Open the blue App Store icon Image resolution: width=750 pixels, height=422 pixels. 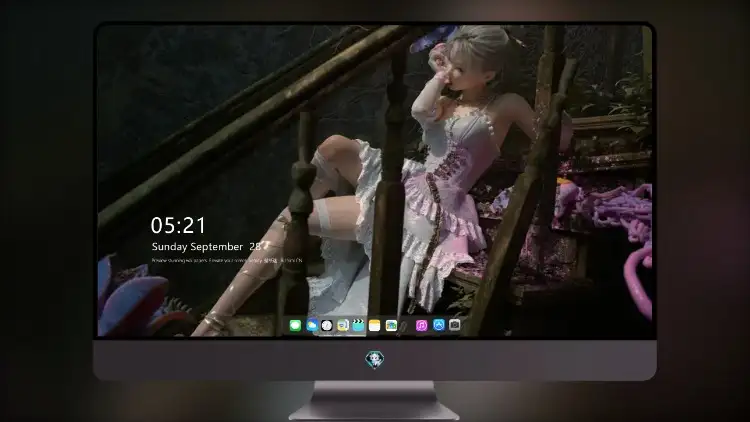point(439,325)
